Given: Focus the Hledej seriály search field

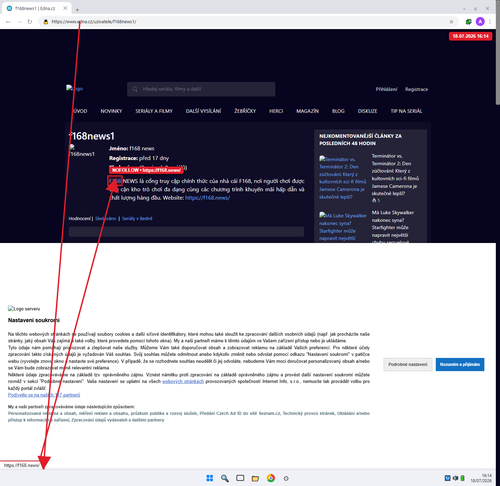Looking at the screenshot, I should point(201,89).
